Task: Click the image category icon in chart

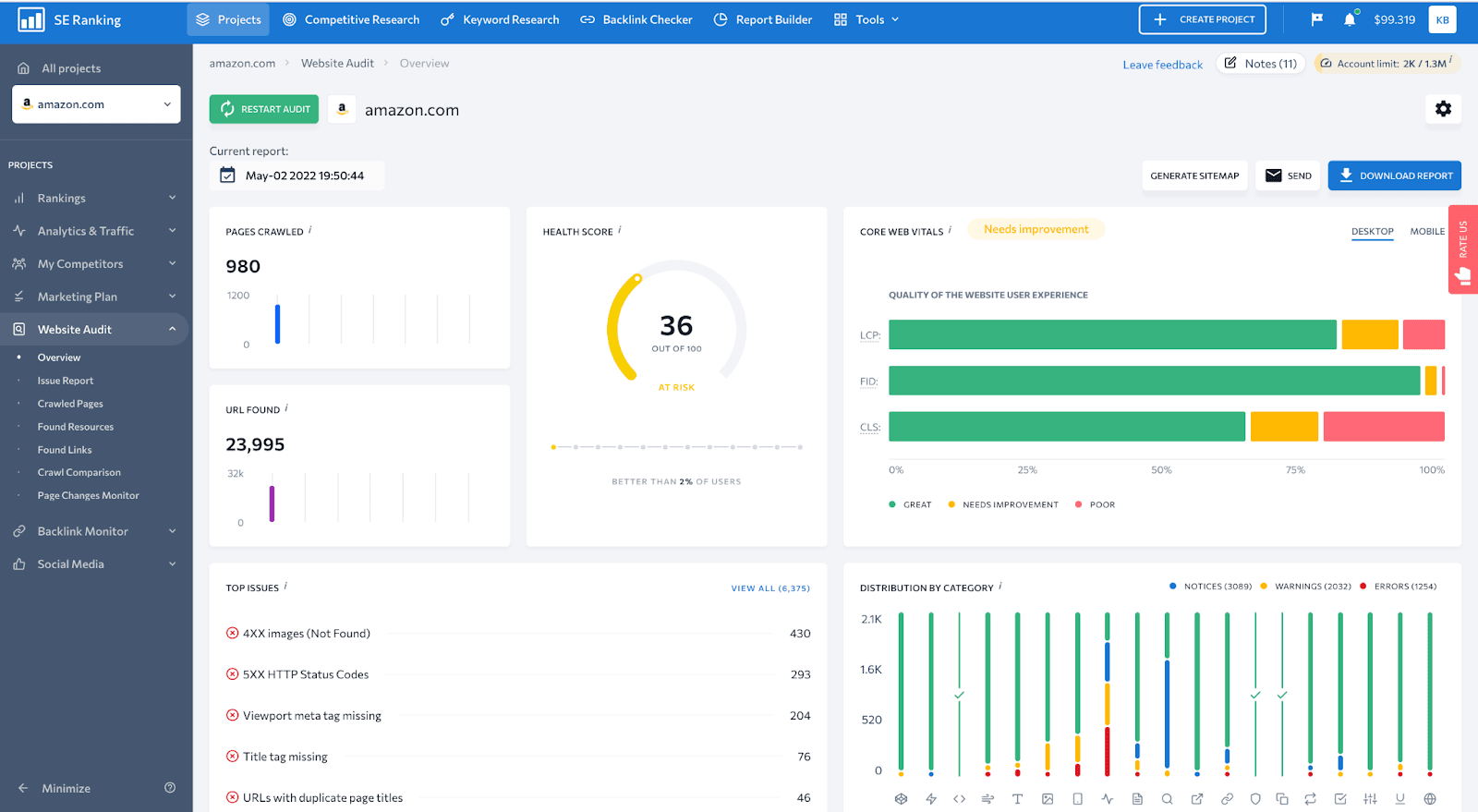Action: [1048, 799]
